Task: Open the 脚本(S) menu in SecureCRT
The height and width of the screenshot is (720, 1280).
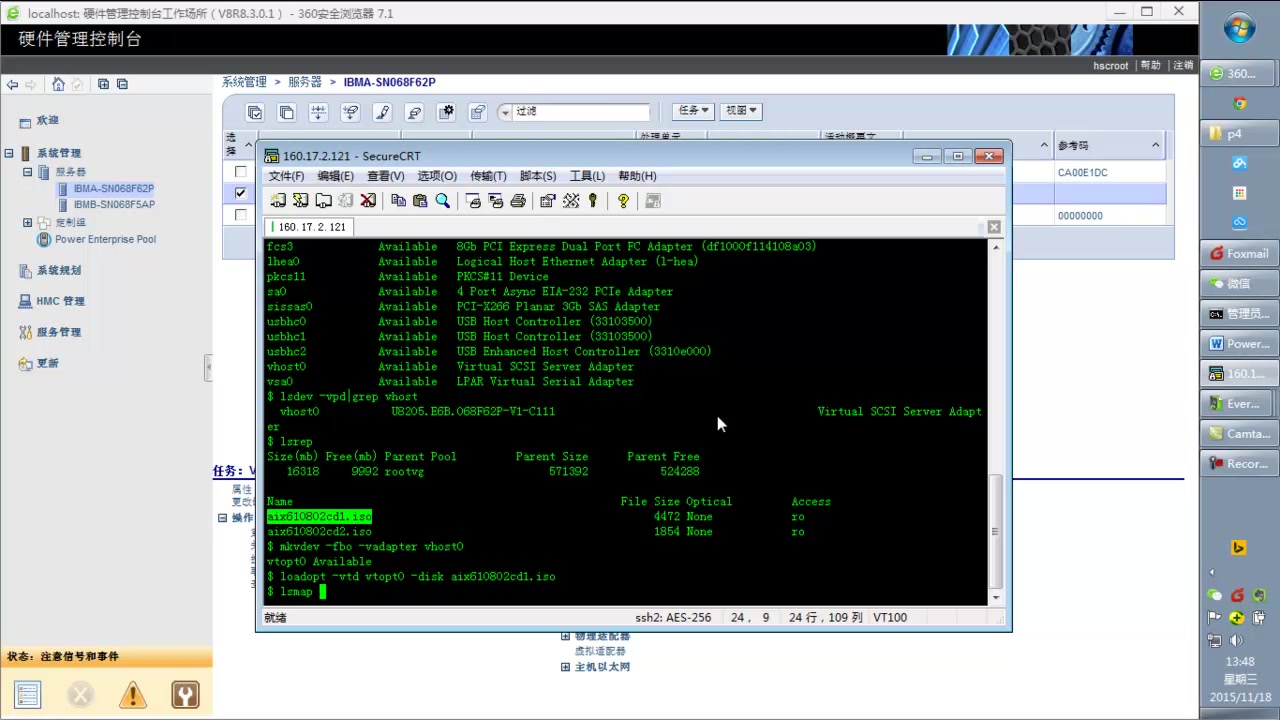Action: click(x=538, y=176)
